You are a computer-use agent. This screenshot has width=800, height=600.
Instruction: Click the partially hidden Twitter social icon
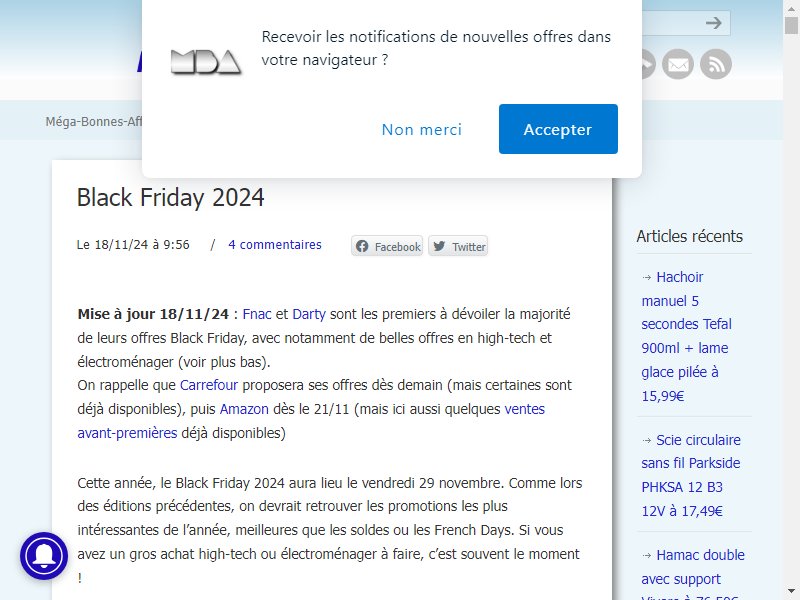pyautogui.click(x=648, y=65)
